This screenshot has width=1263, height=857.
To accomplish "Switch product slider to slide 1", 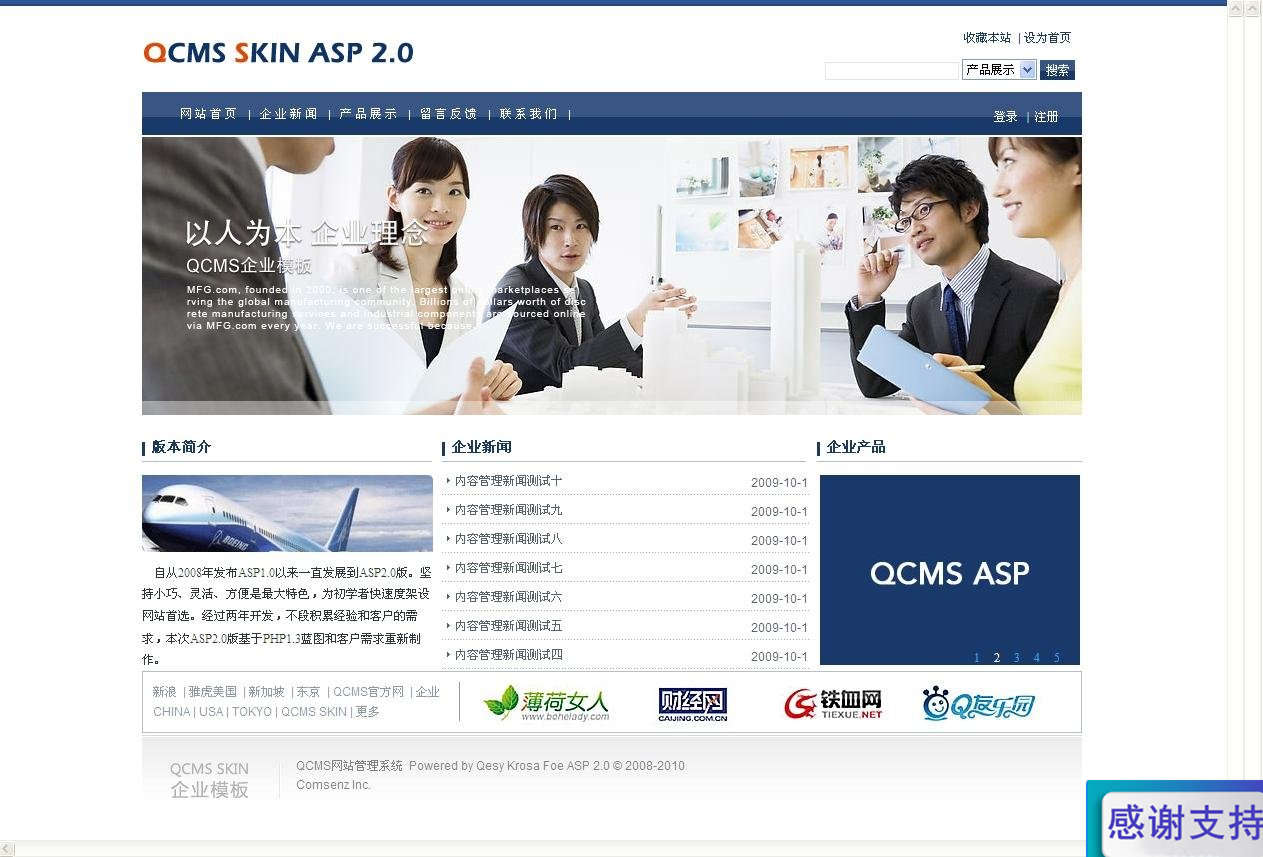I will tap(977, 658).
